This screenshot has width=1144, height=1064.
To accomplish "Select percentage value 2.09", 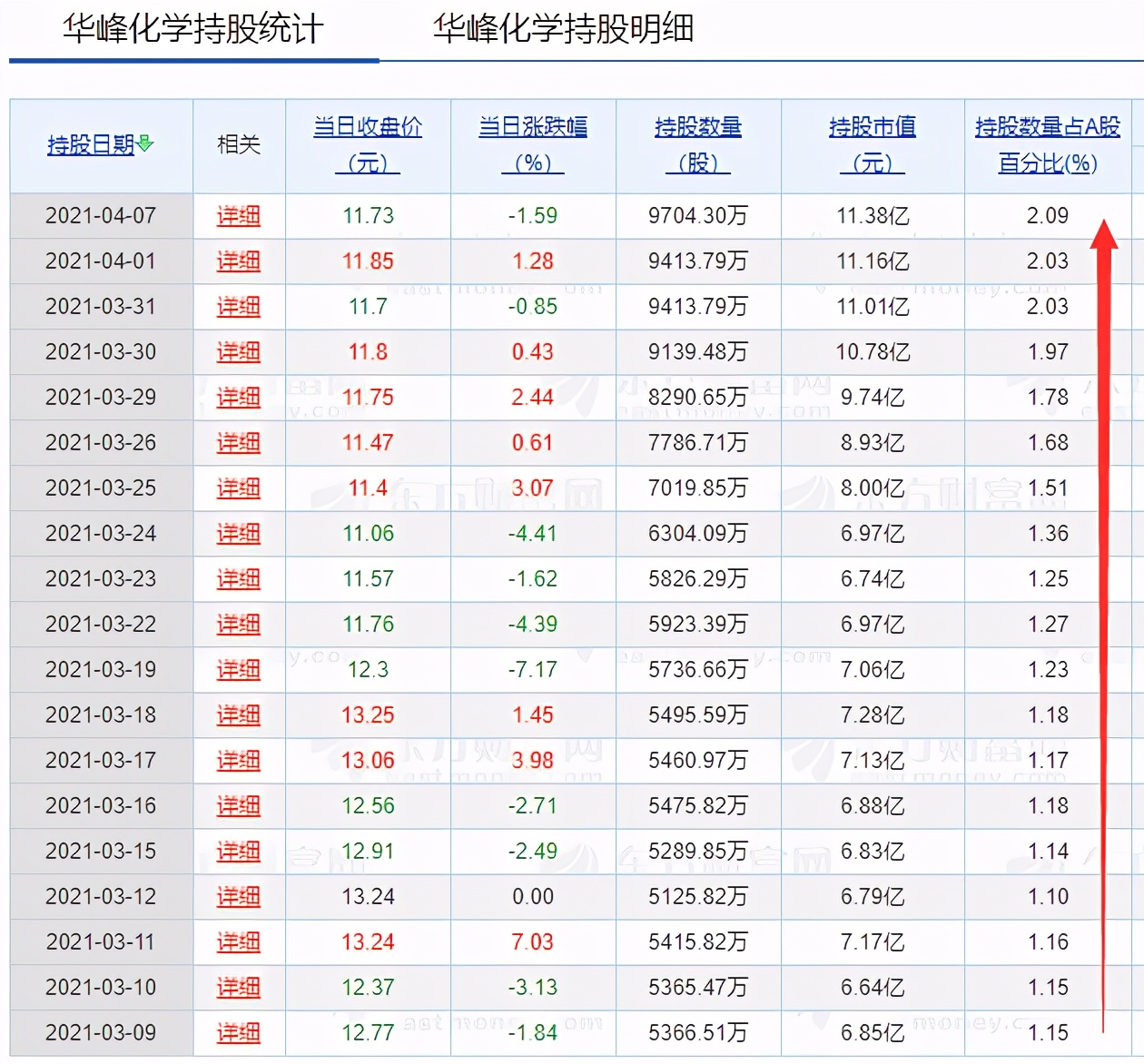I will click(x=1048, y=216).
